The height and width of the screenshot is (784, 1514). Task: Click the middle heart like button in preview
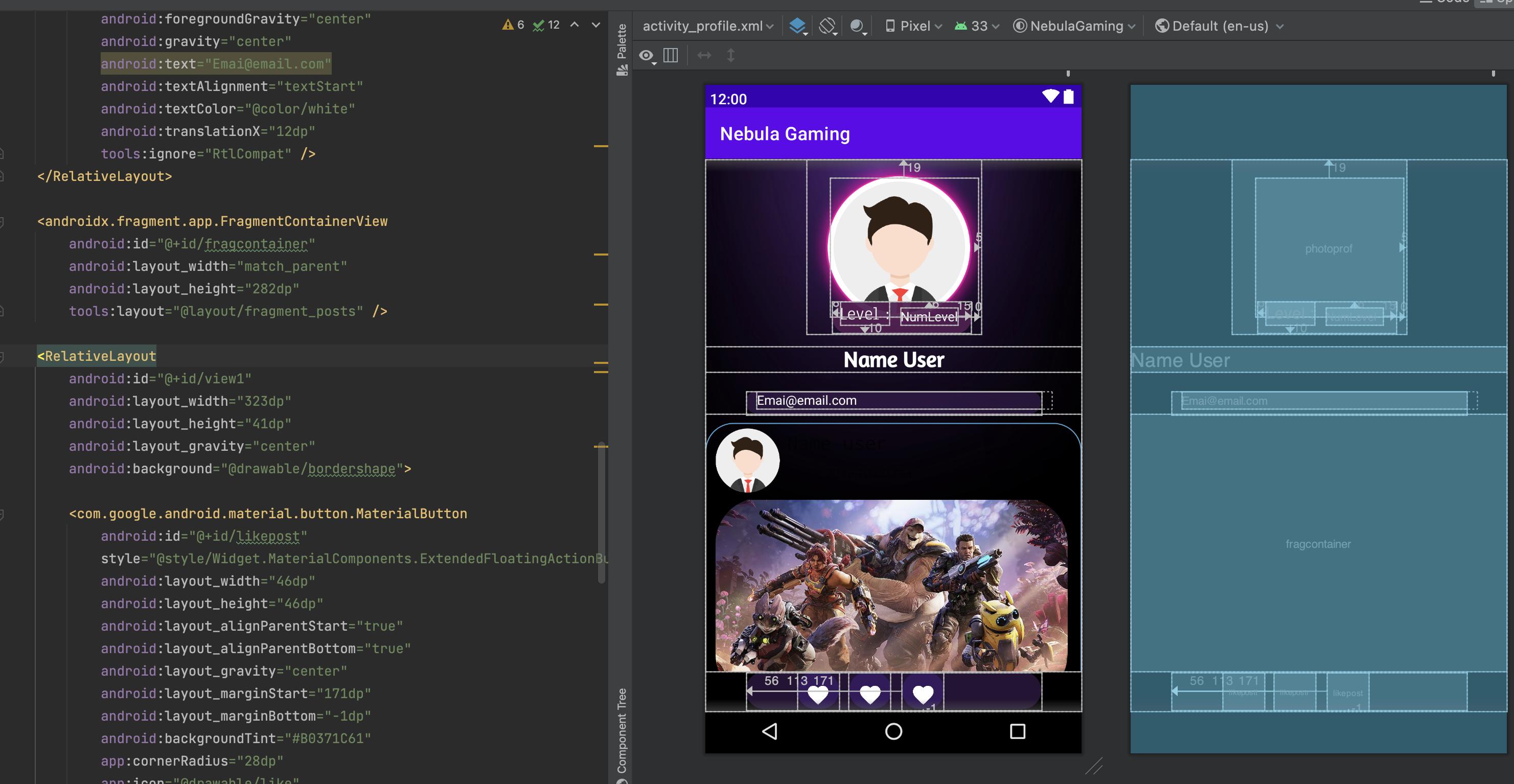click(x=870, y=694)
